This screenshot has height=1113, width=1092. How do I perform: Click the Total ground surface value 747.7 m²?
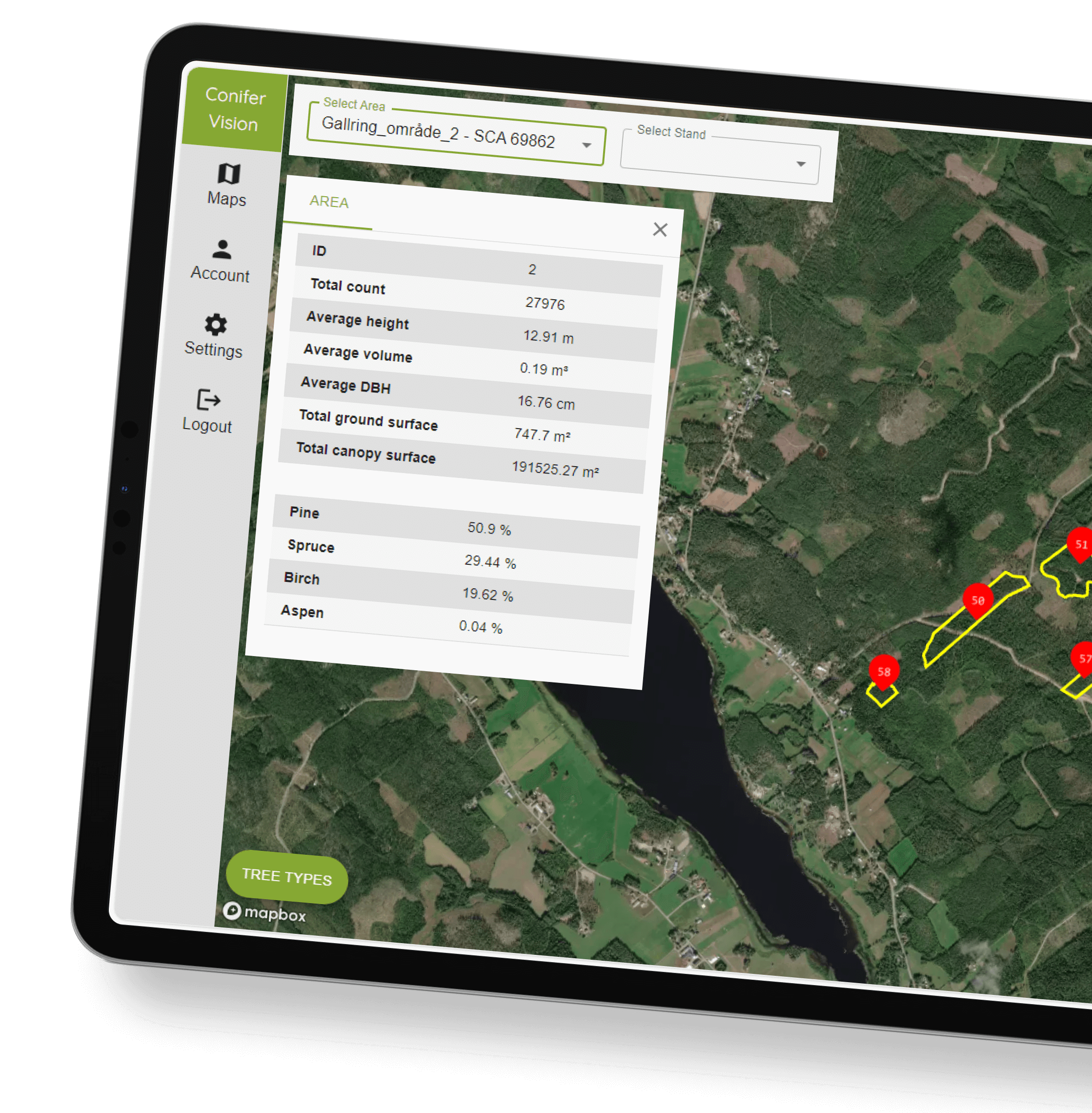(x=542, y=435)
